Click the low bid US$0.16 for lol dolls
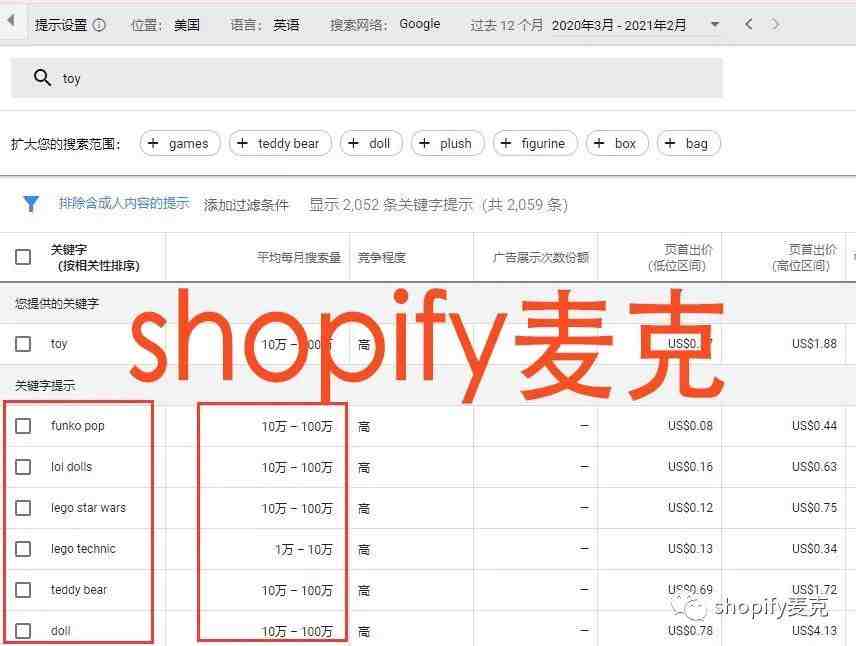Image resolution: width=856 pixels, height=646 pixels. tap(691, 467)
